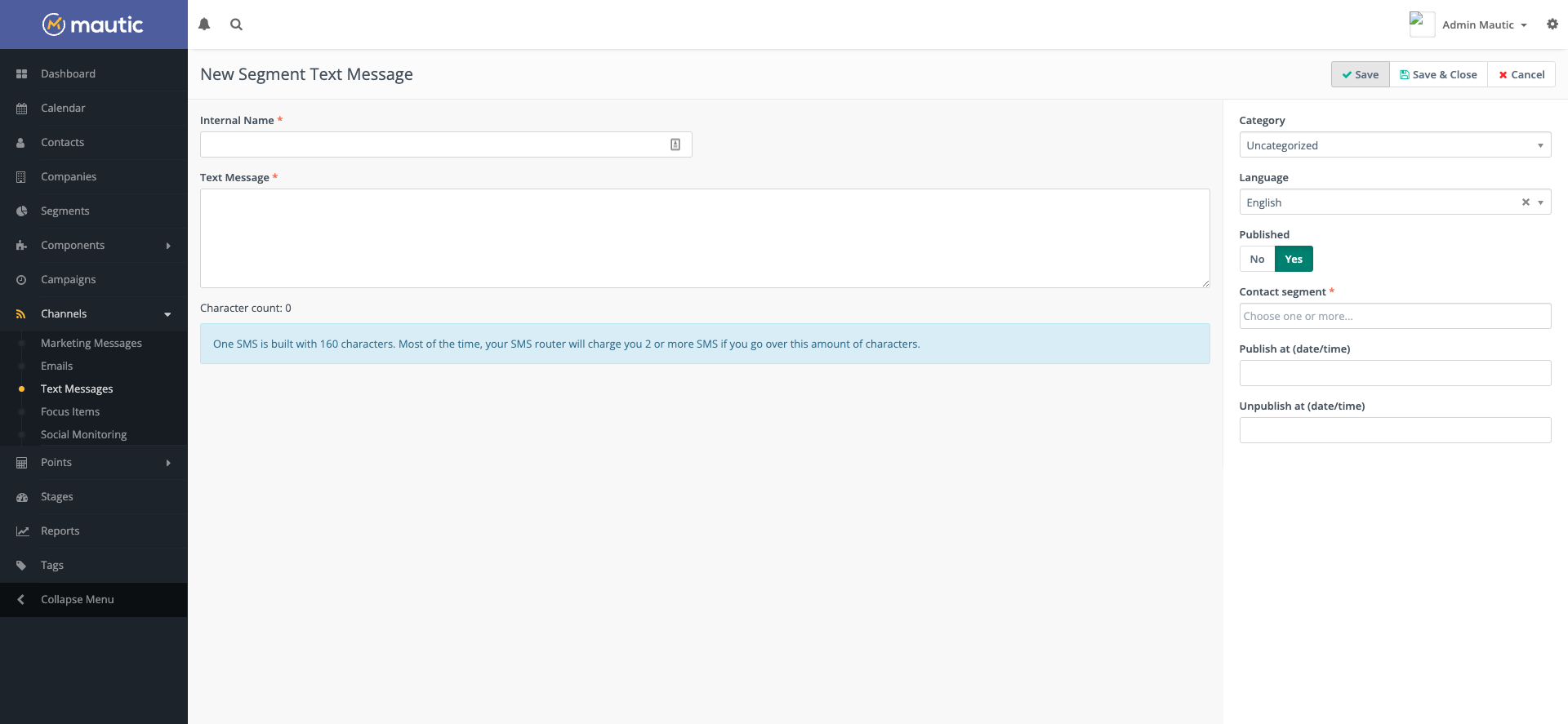This screenshot has width=1568, height=724.
Task: Clear the English language selection
Action: click(1525, 202)
